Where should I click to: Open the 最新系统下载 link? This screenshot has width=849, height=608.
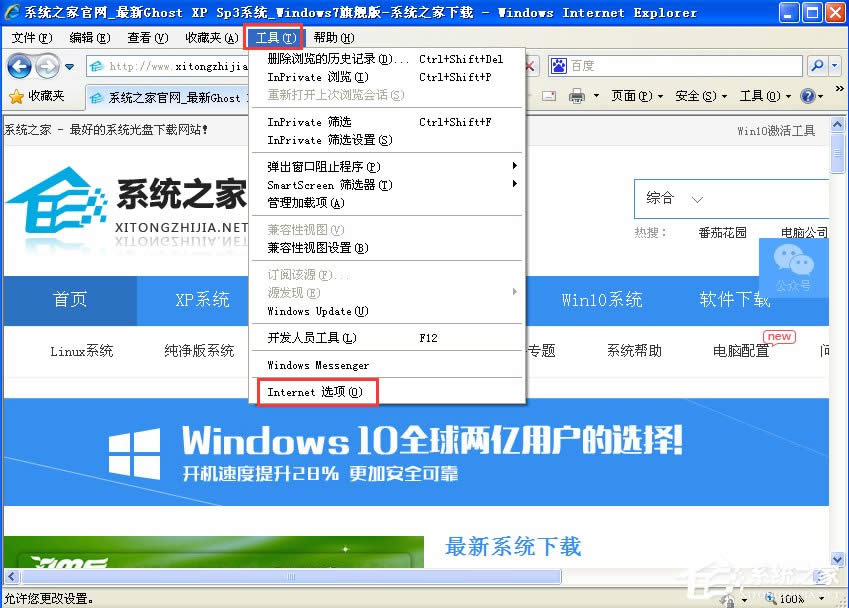pos(511,548)
